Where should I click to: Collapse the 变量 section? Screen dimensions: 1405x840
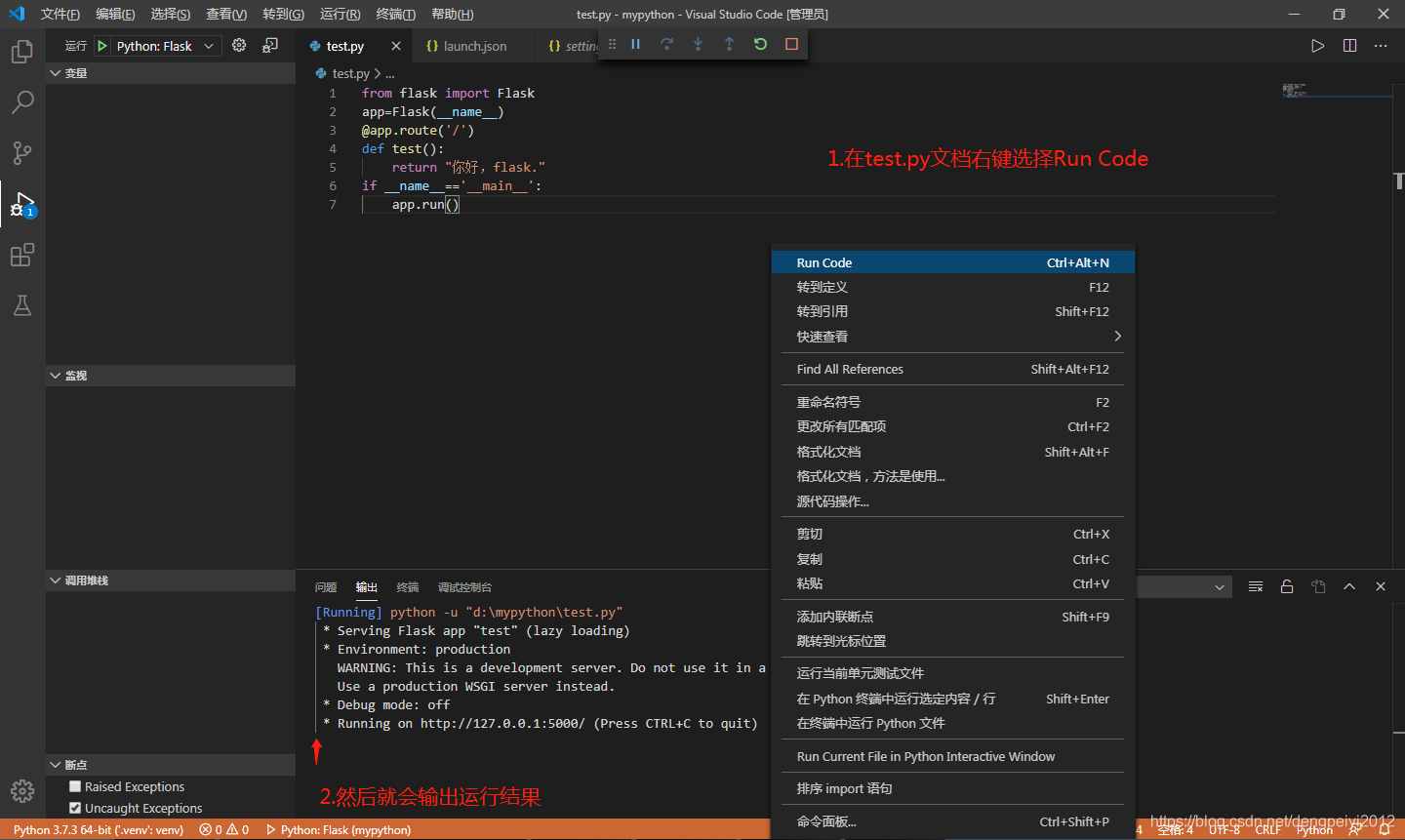tap(171, 73)
